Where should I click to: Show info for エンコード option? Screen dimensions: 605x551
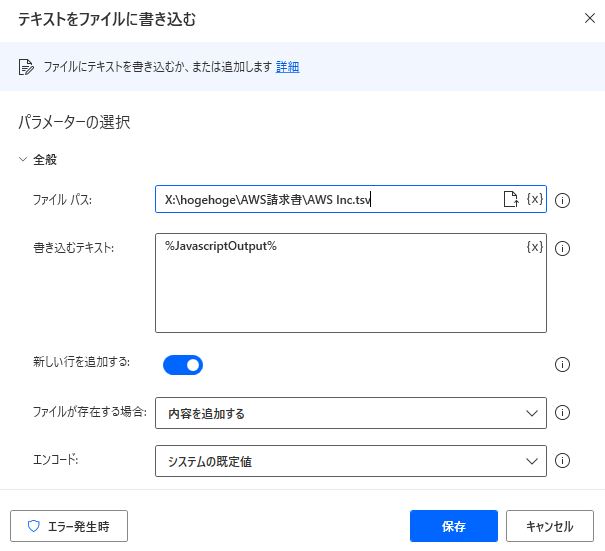562,460
